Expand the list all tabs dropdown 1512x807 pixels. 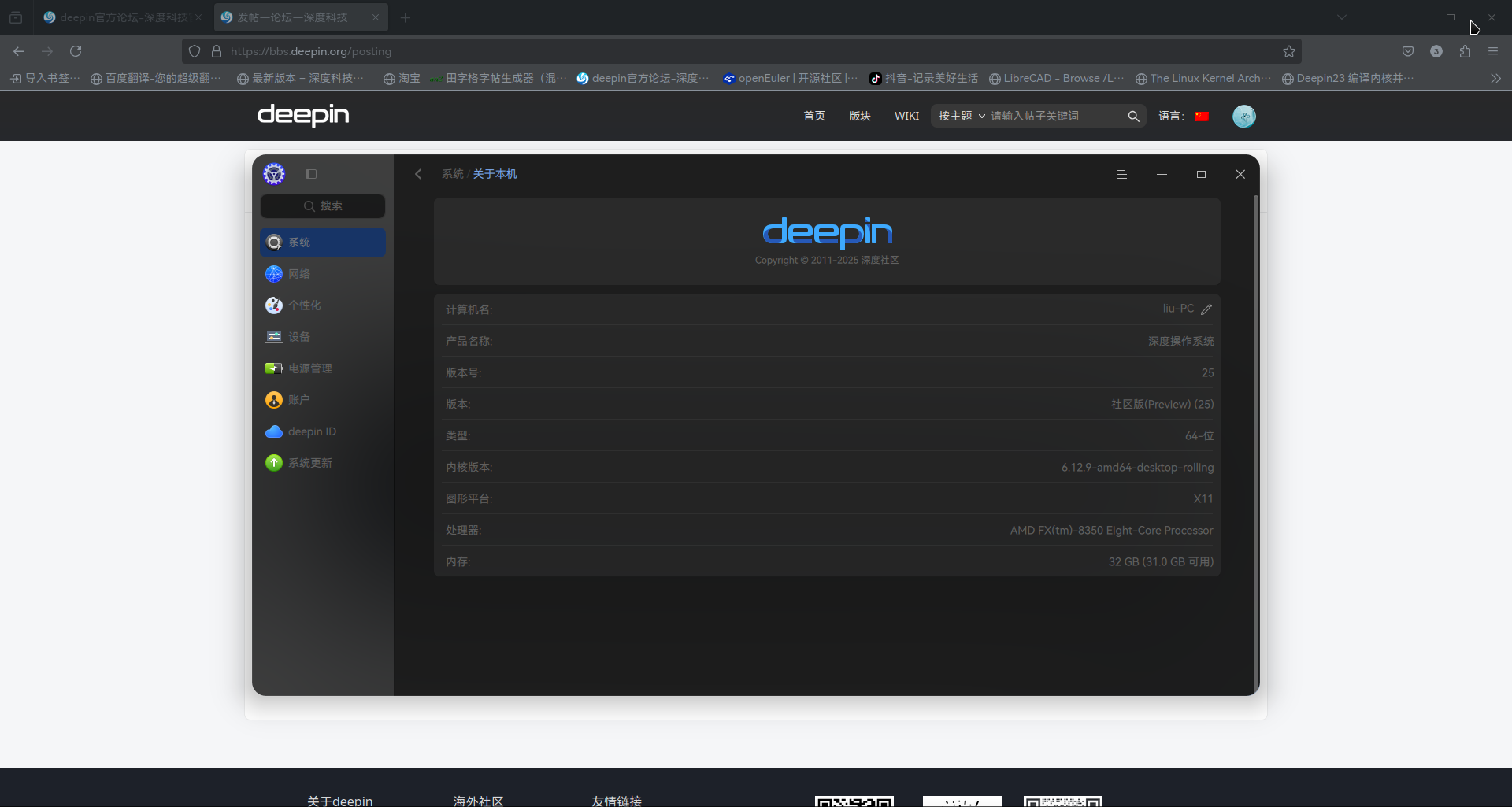point(1342,17)
